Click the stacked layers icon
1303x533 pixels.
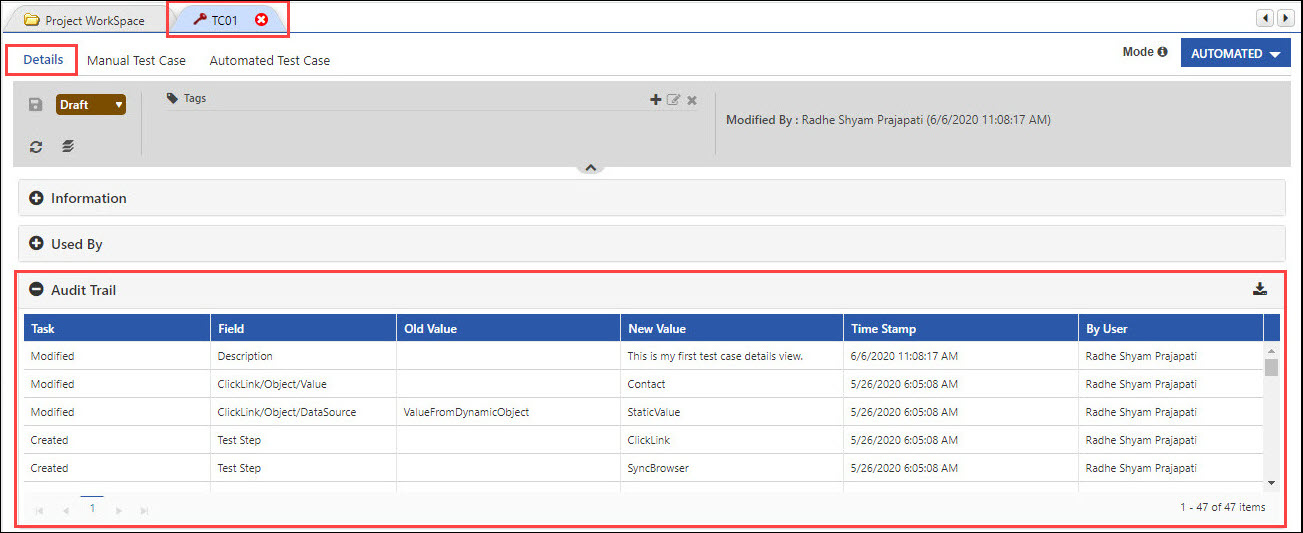66,147
